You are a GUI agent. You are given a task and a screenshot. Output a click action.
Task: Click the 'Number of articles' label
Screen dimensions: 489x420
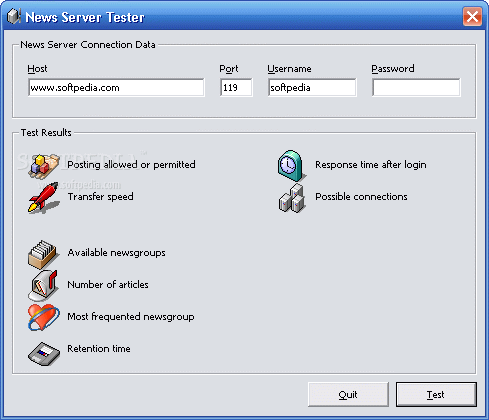(108, 285)
